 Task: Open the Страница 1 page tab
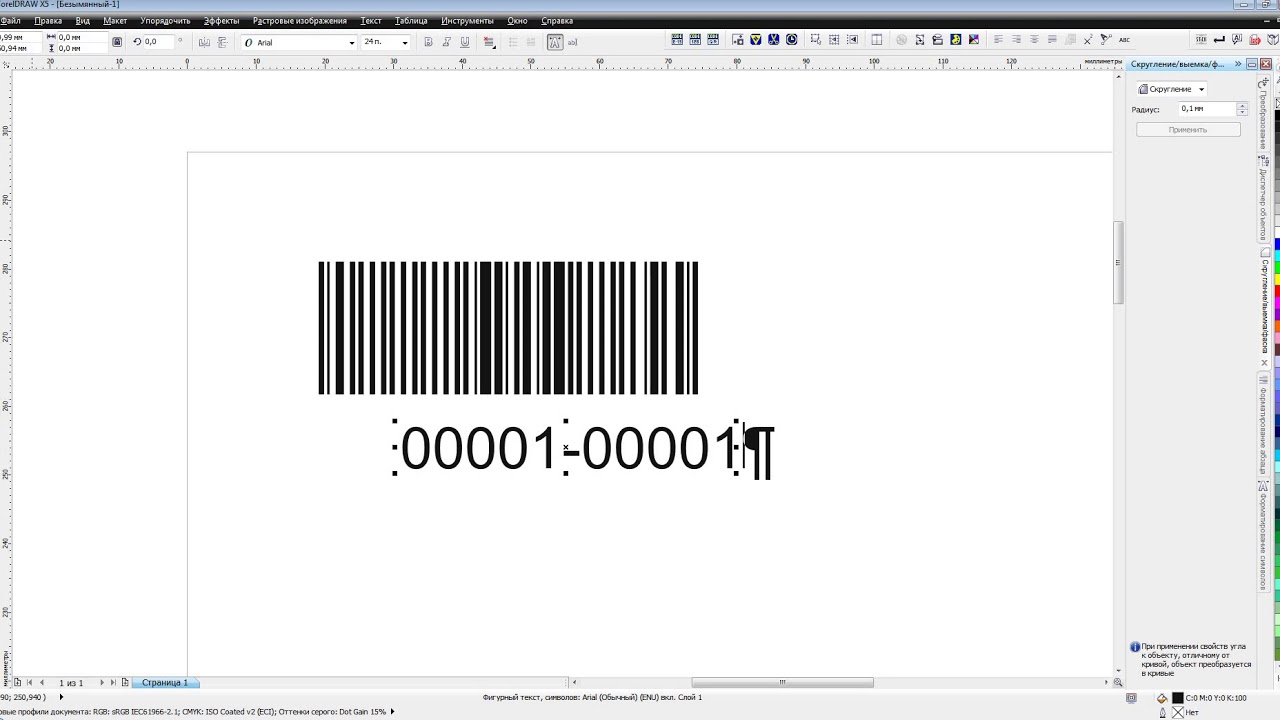coord(165,683)
